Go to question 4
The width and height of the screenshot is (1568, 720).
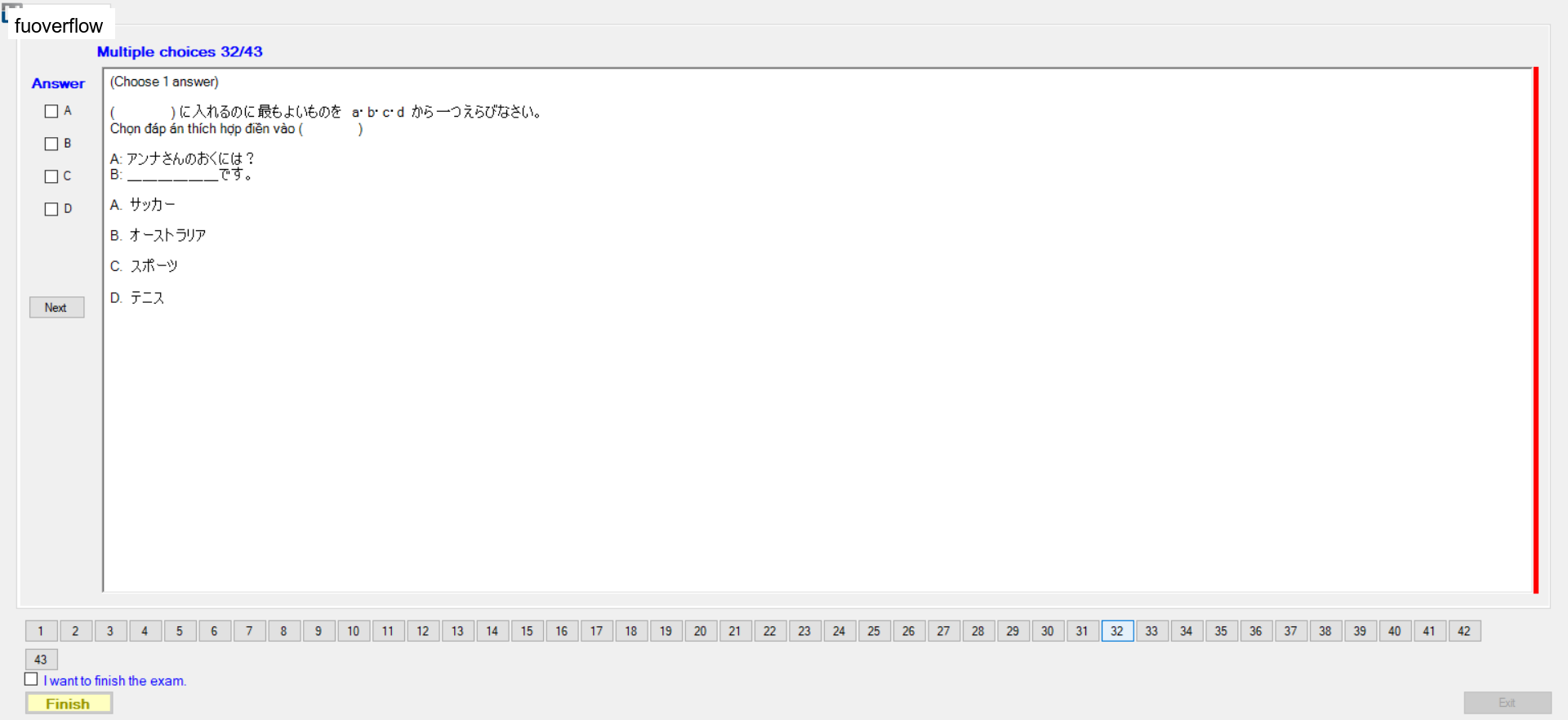pos(145,631)
